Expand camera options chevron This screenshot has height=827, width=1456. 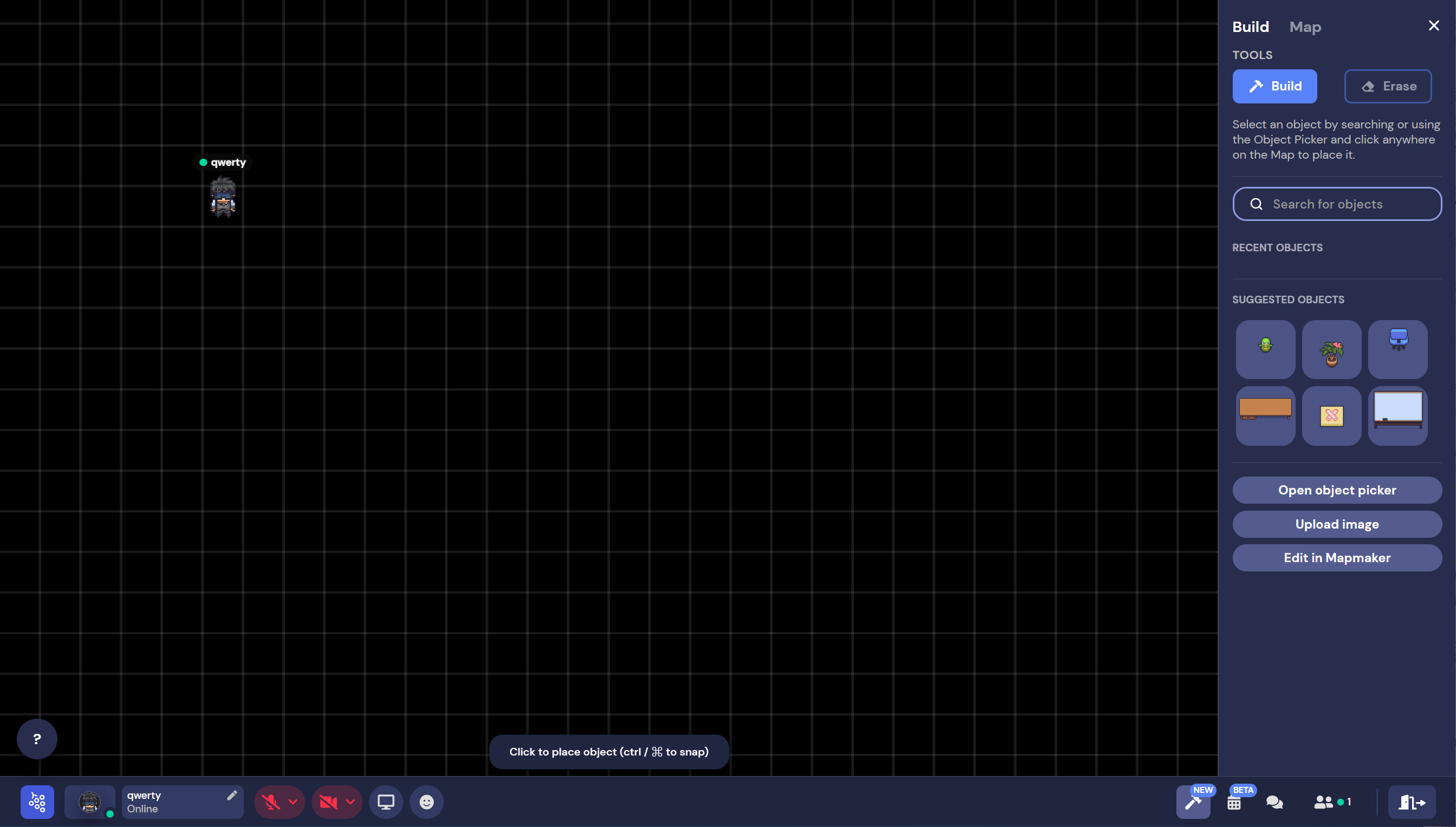click(351, 802)
